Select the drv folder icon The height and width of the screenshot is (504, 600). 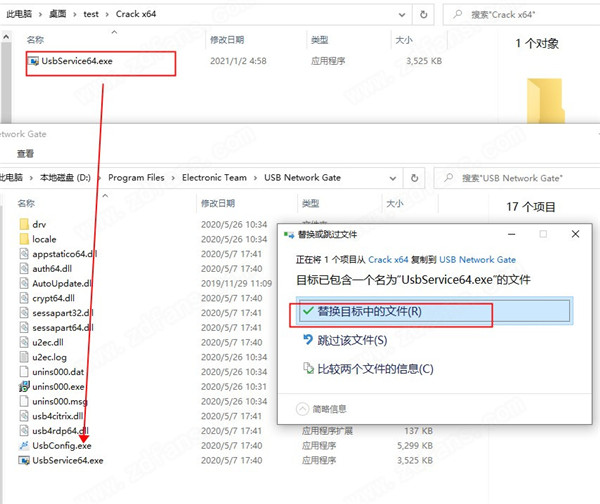click(x=25, y=224)
